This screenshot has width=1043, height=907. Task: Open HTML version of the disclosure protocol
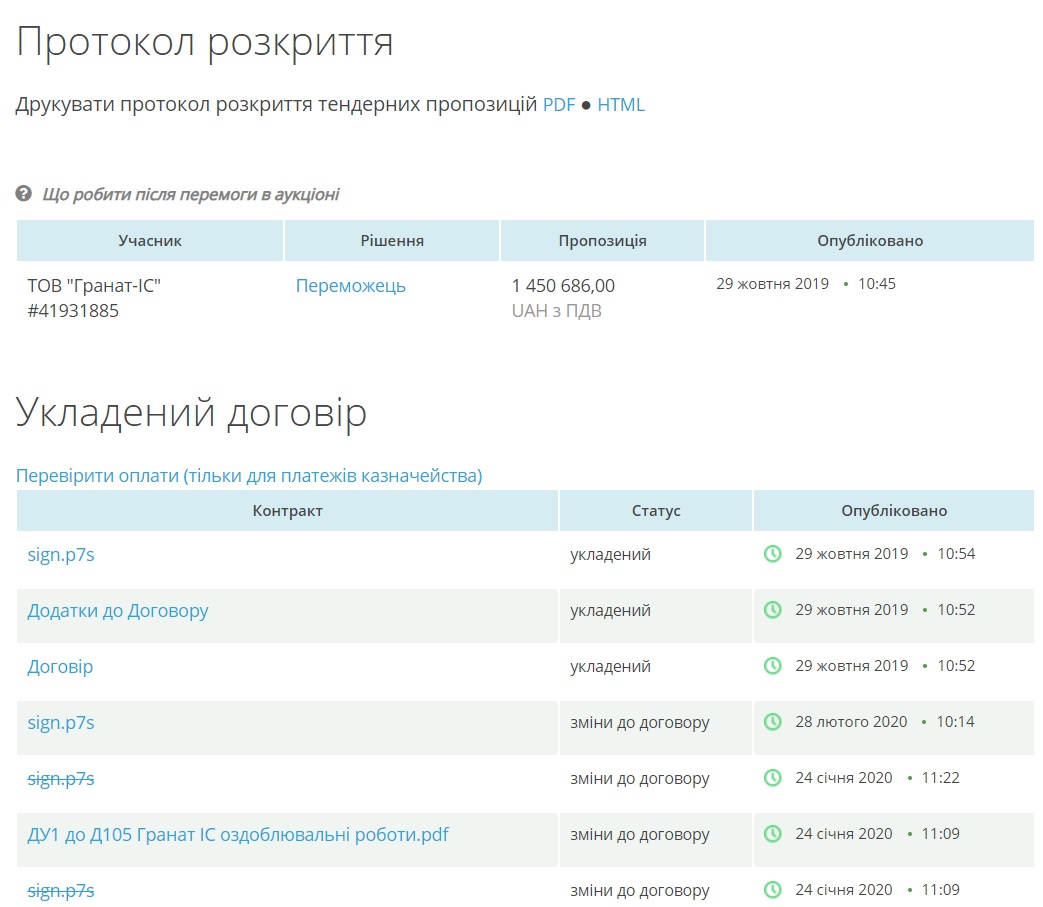click(x=621, y=105)
